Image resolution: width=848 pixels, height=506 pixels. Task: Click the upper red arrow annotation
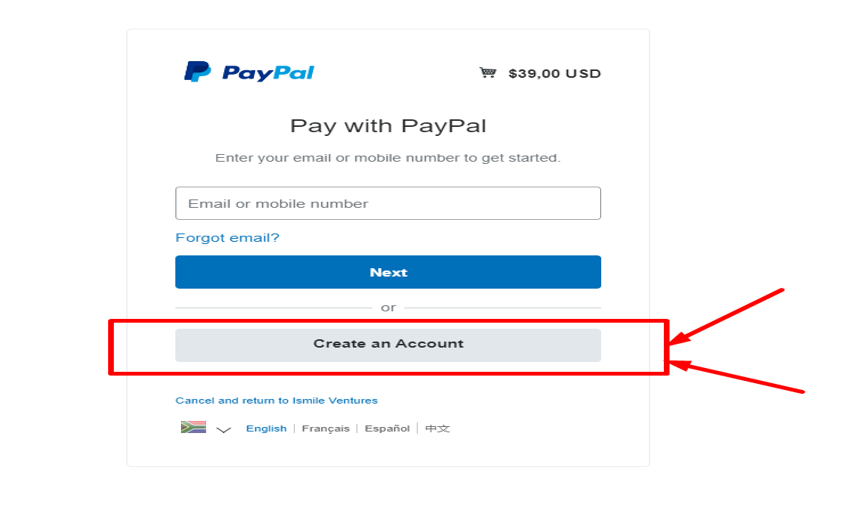point(726,316)
